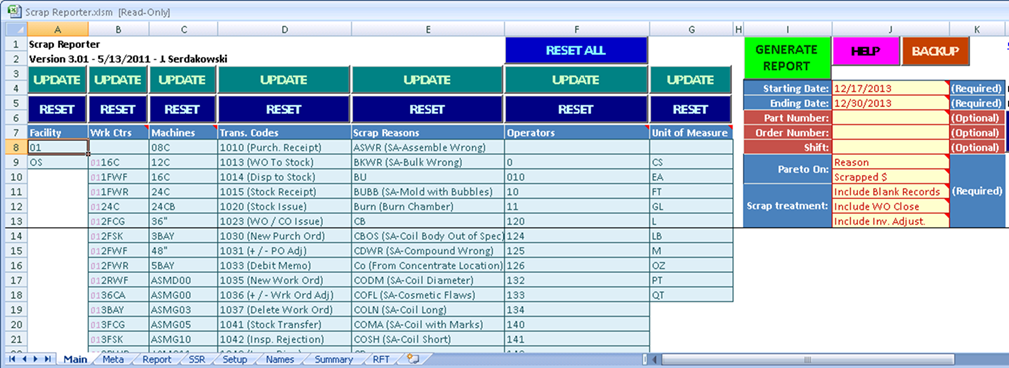1009x368 pixels.
Task: Open the Summary sheet tab
Action: pyautogui.click(x=333, y=360)
